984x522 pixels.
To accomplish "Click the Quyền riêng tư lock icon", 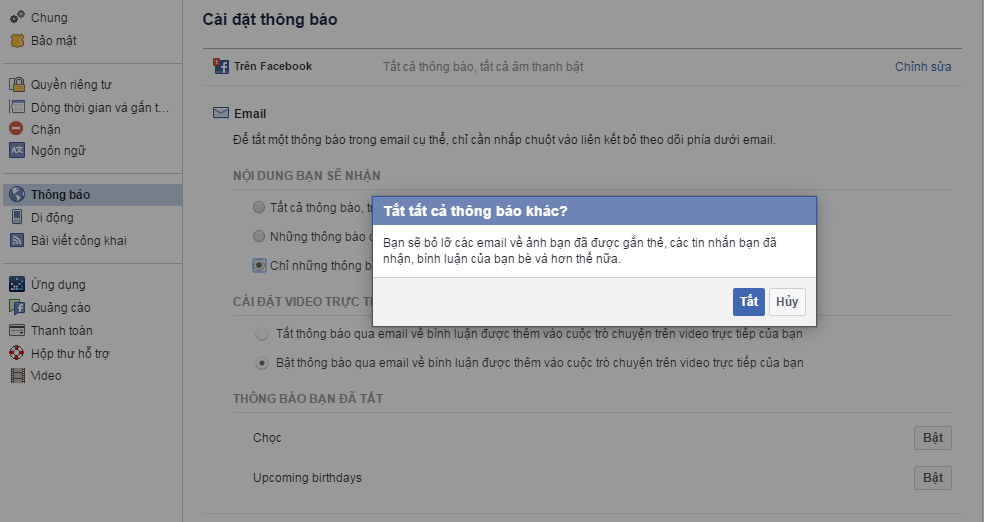I will pos(17,85).
